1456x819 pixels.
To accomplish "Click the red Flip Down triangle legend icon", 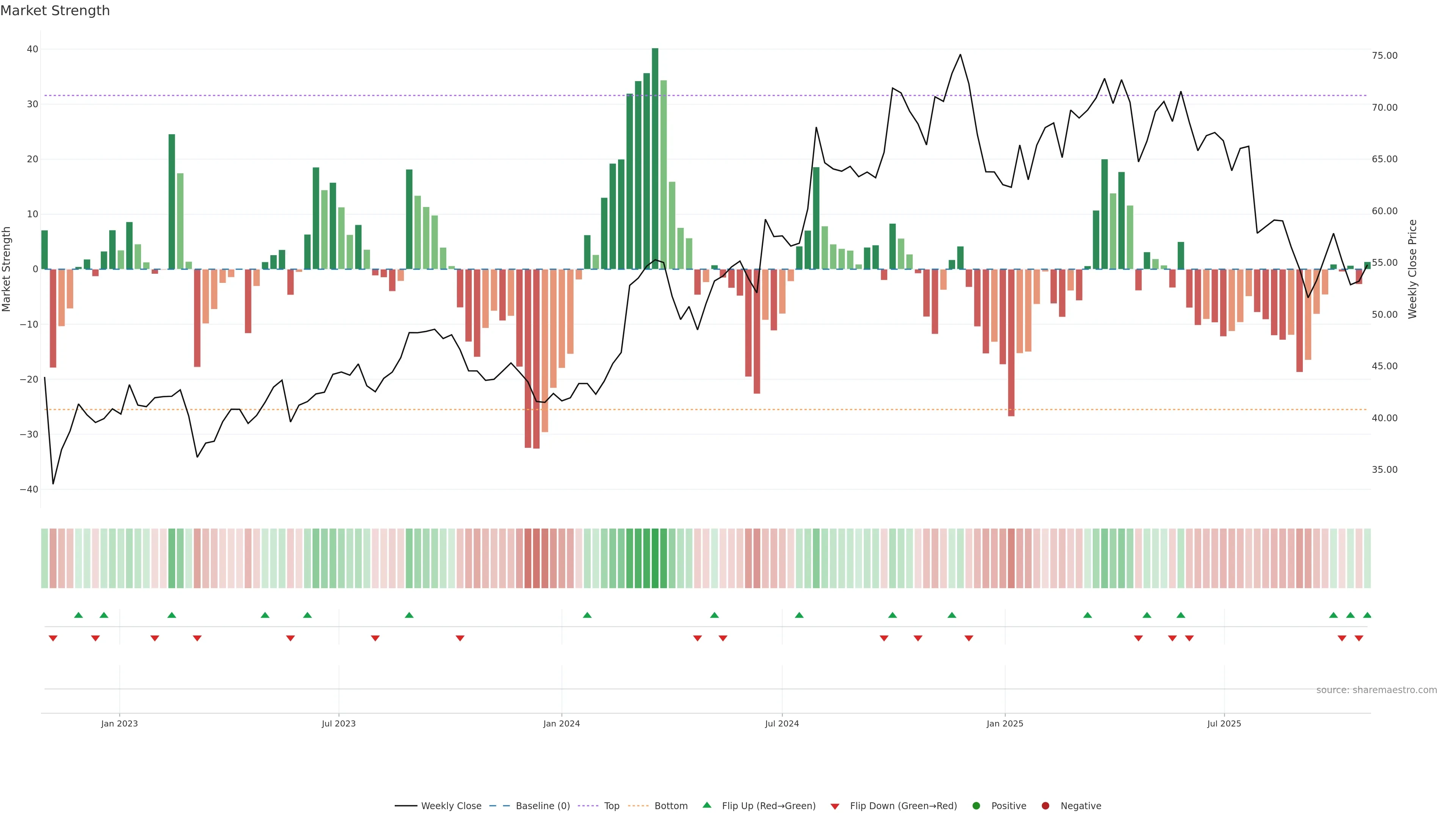I will click(834, 806).
